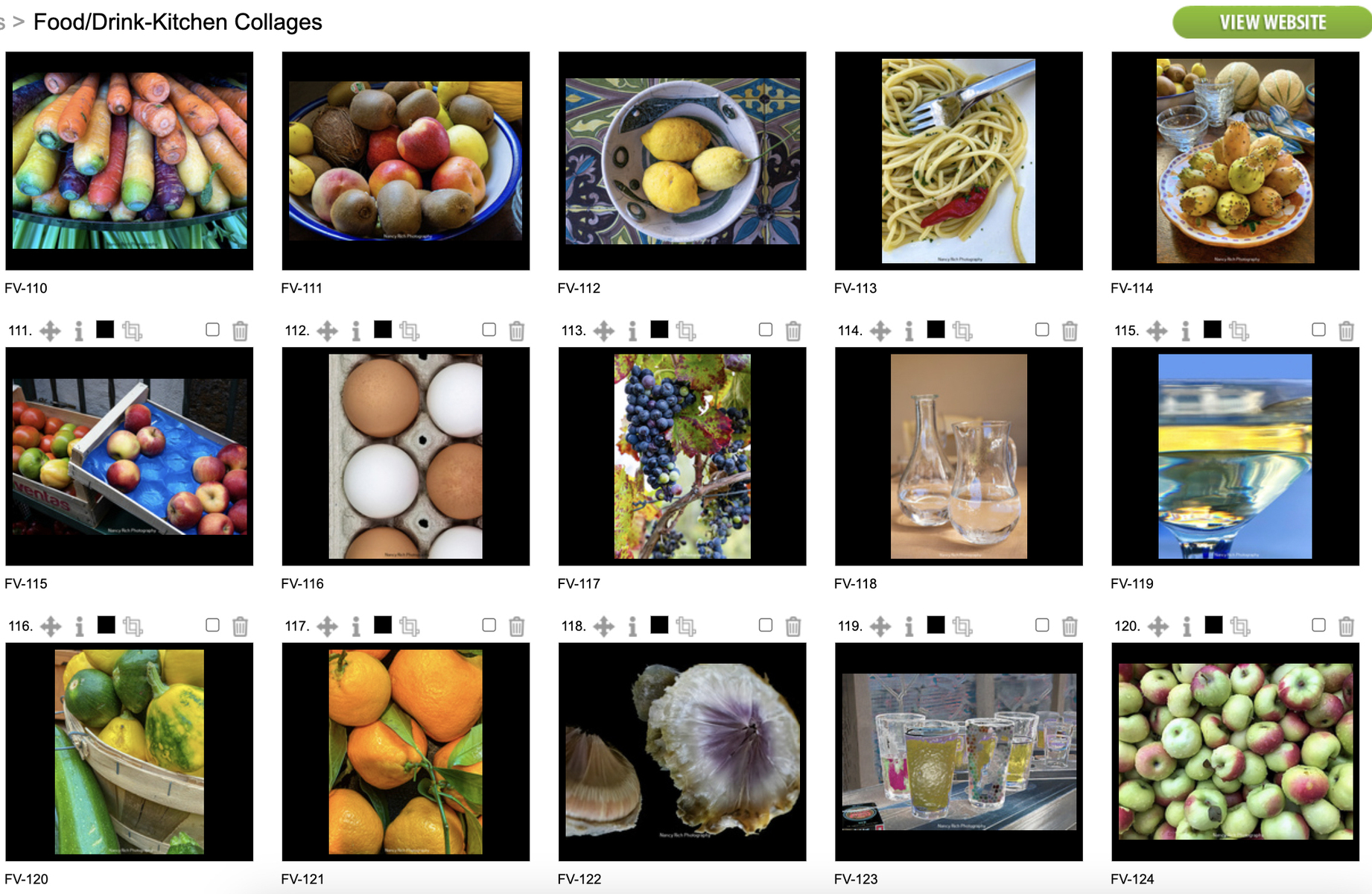This screenshot has height=894, width=1372.
Task: Click the crop icon for image 115
Action: click(x=1239, y=331)
